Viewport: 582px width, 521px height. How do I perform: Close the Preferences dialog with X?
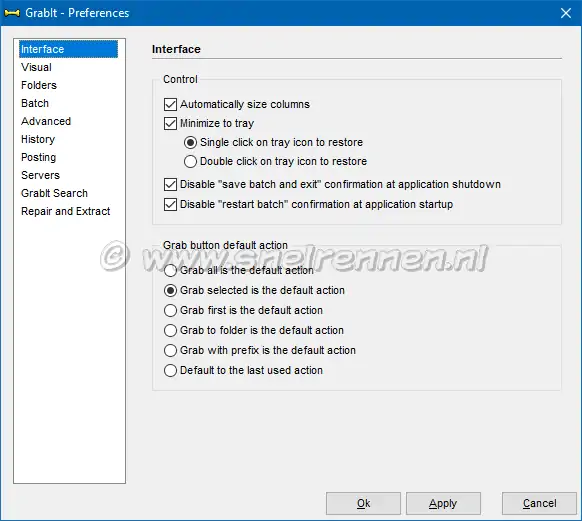[x=566, y=13]
